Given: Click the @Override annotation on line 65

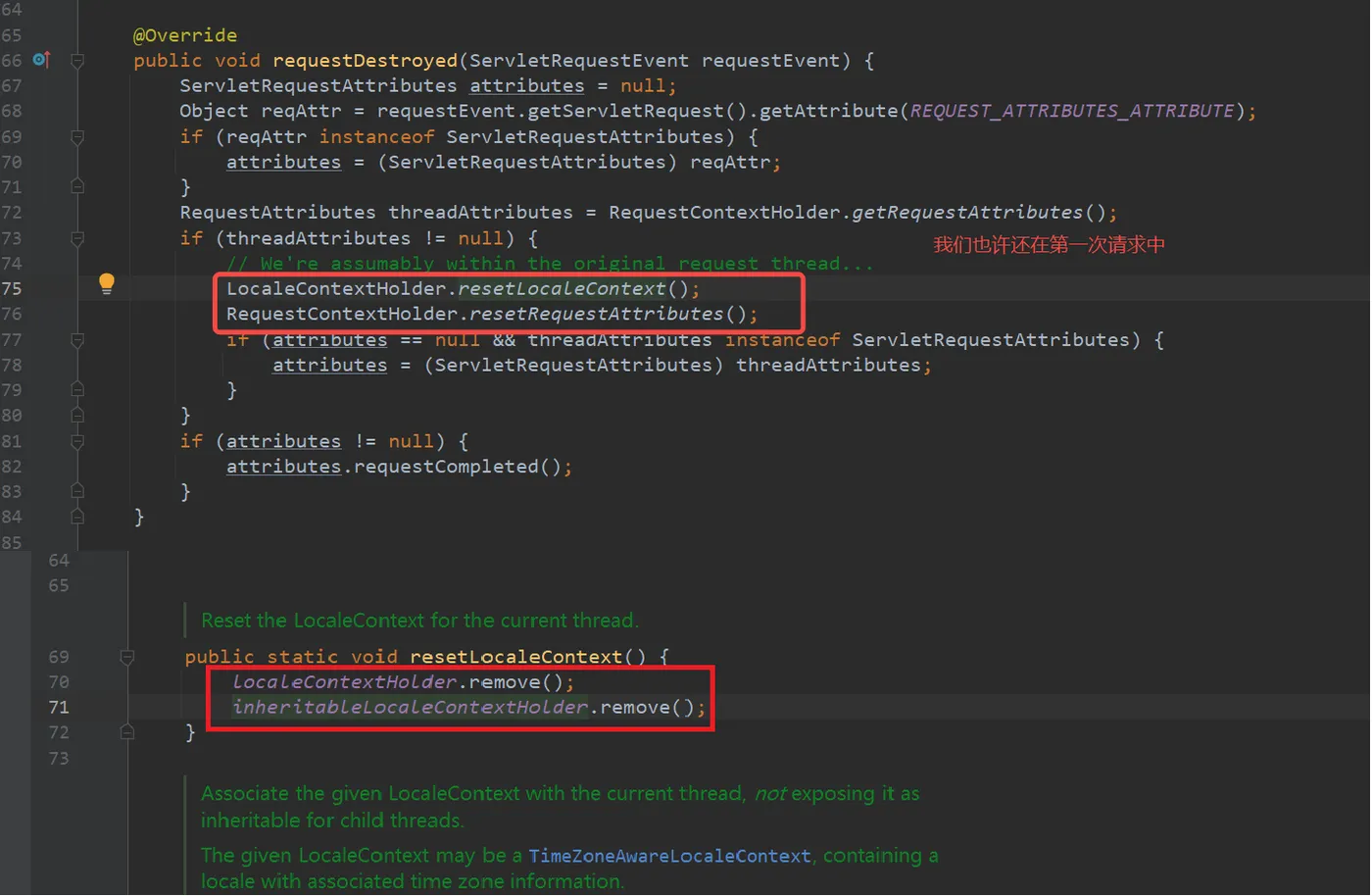Looking at the screenshot, I should [185, 35].
